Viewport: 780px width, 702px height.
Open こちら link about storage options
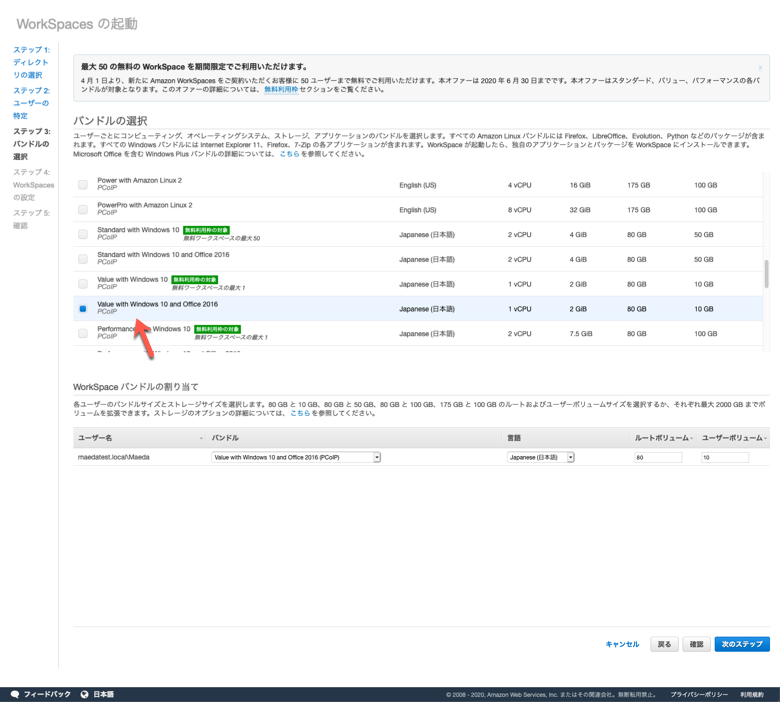(x=300, y=413)
